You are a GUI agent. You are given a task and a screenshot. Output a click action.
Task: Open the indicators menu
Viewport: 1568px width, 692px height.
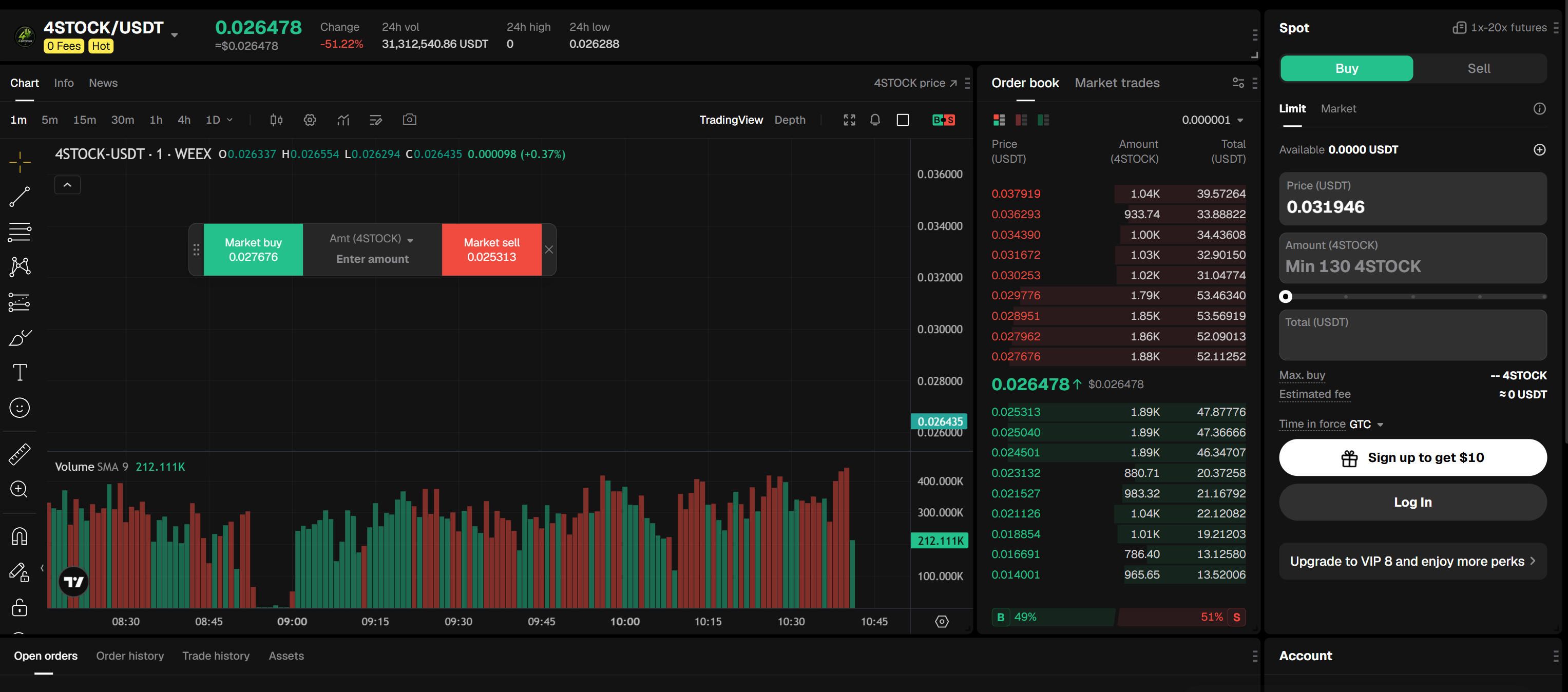[x=343, y=120]
